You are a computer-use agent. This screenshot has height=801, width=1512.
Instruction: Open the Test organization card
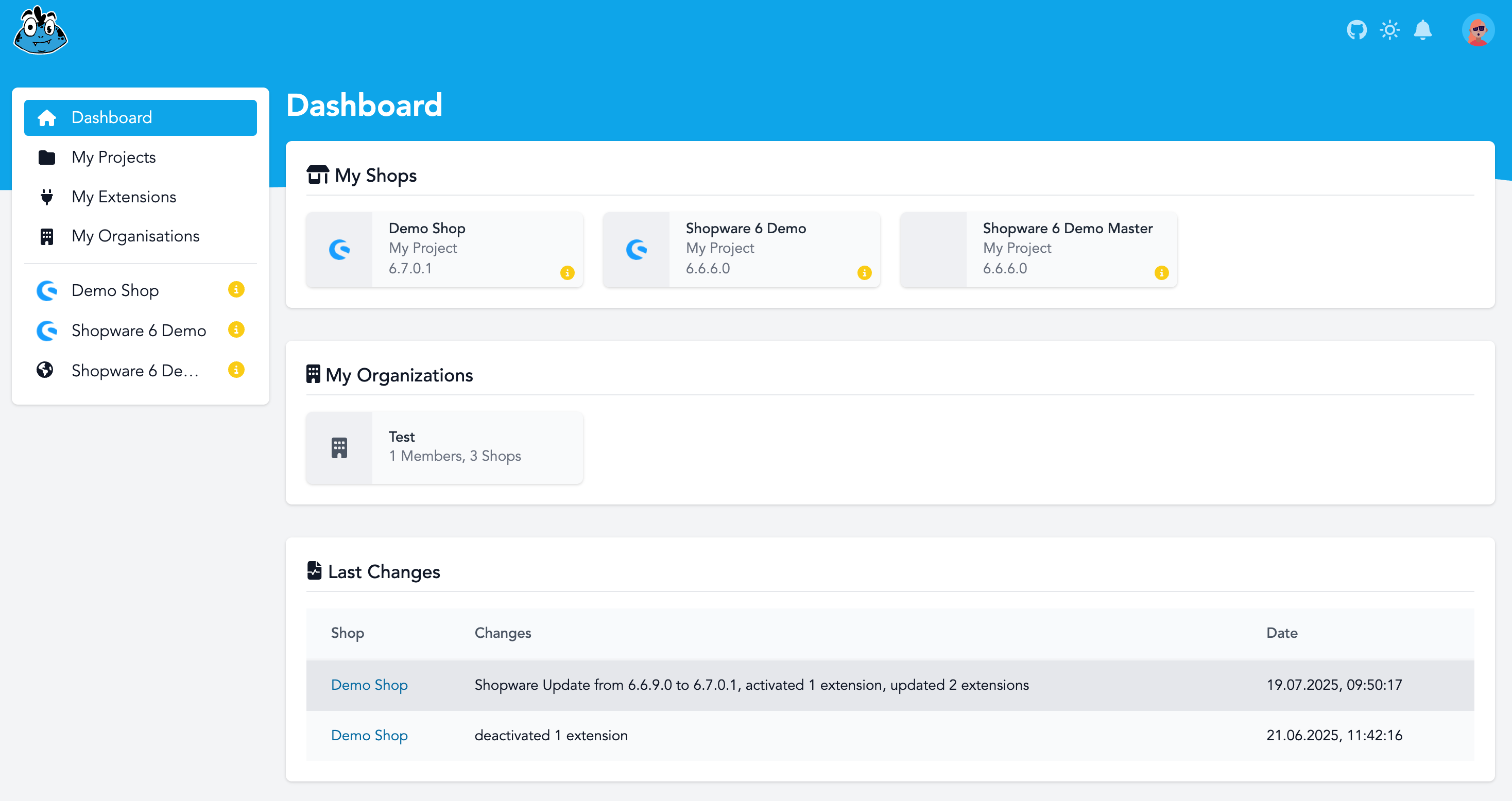tap(444, 447)
